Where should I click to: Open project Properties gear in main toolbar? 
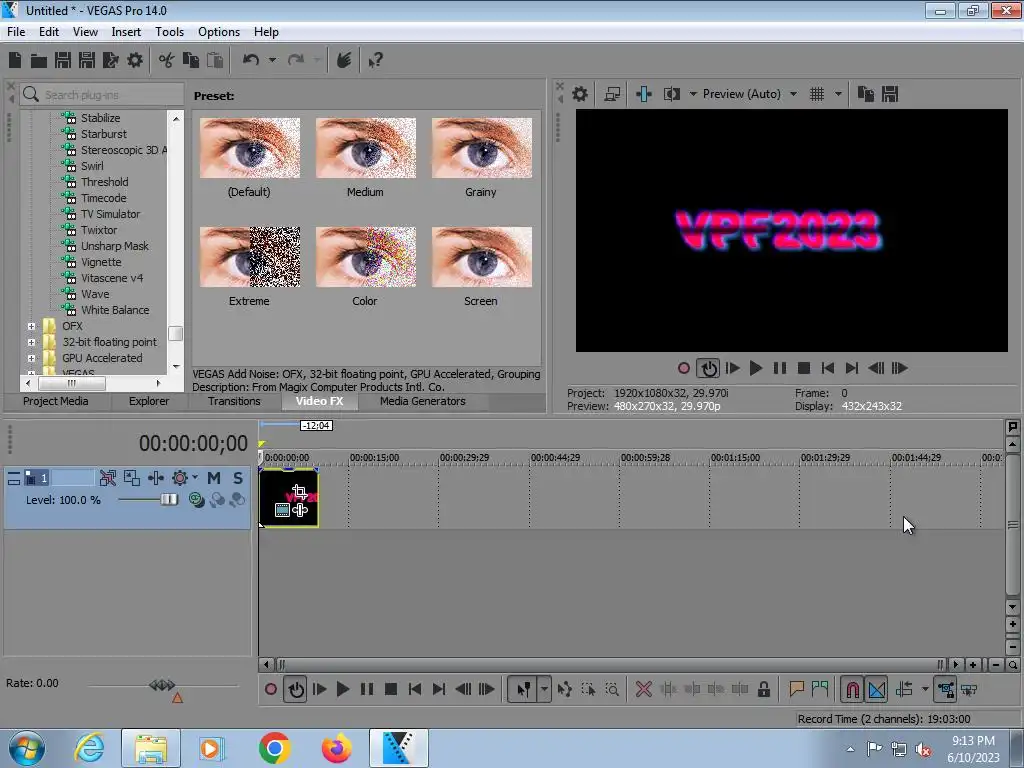[135, 61]
